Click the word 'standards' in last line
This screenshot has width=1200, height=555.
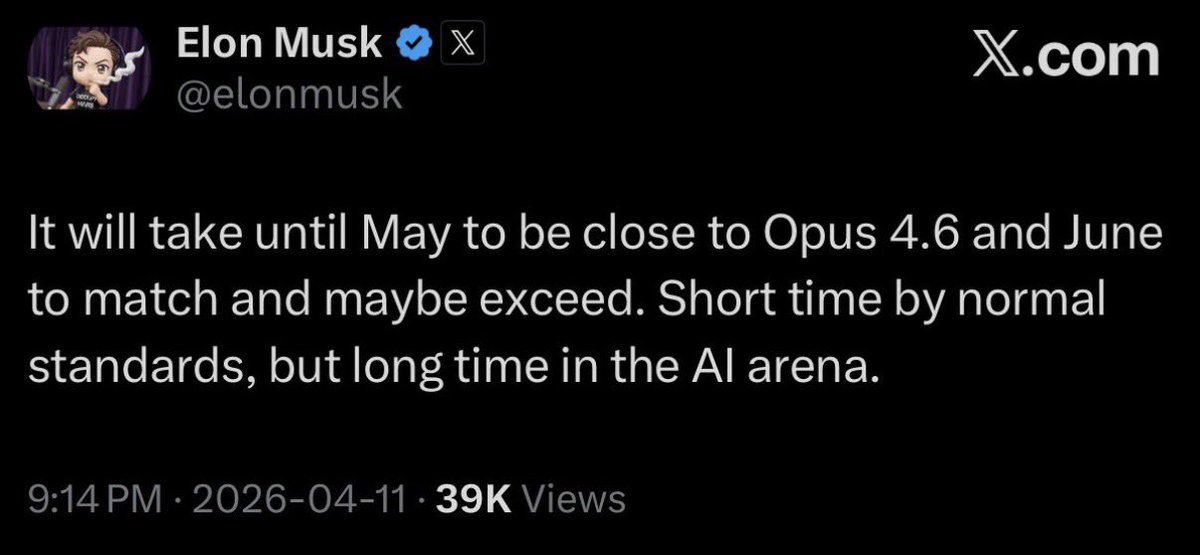[129, 370]
